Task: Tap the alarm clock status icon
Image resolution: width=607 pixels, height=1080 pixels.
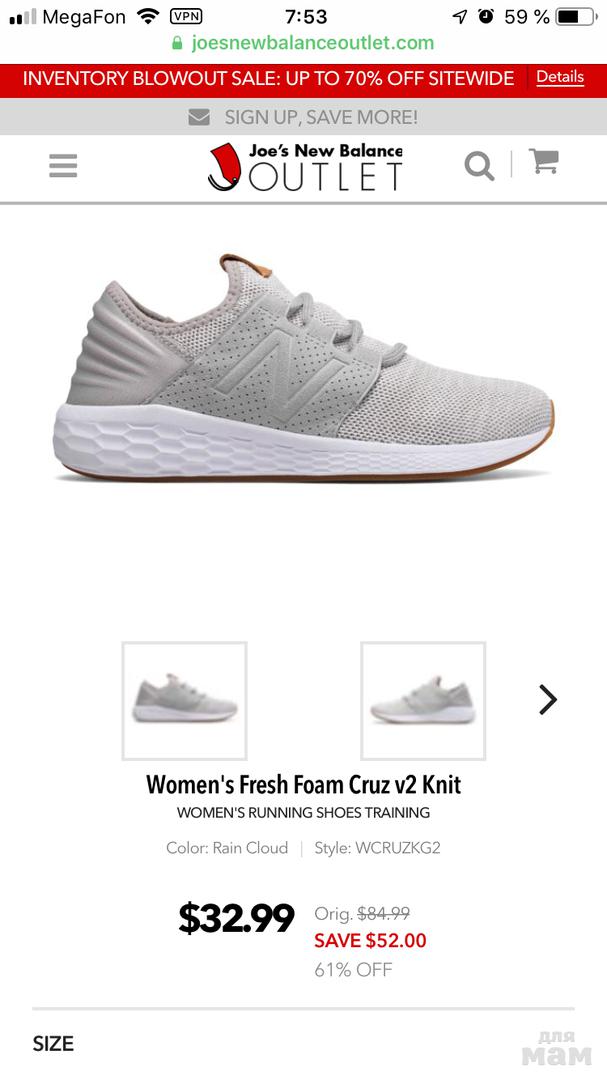Action: 486,17
